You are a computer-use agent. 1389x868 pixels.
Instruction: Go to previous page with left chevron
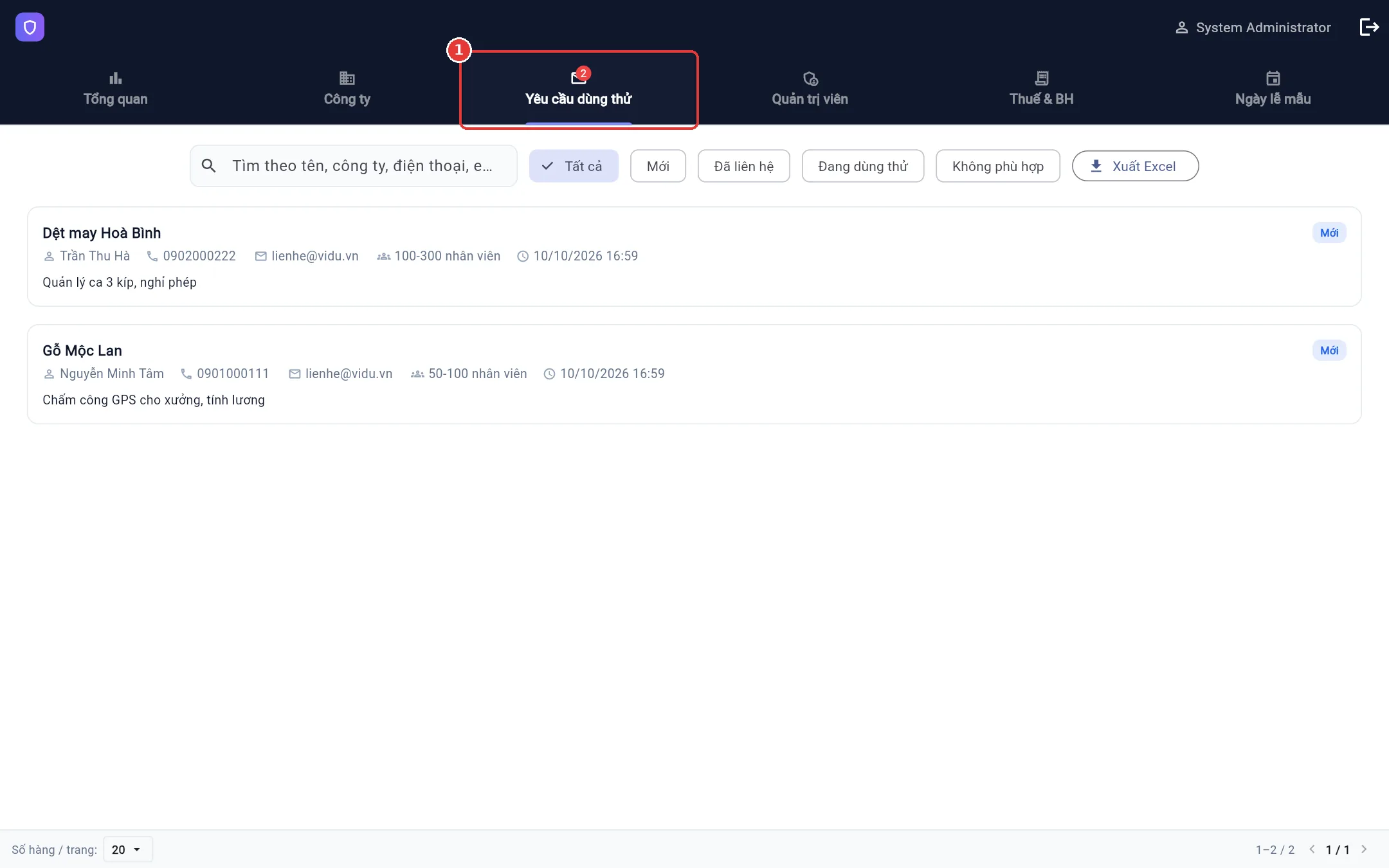[x=1312, y=849]
